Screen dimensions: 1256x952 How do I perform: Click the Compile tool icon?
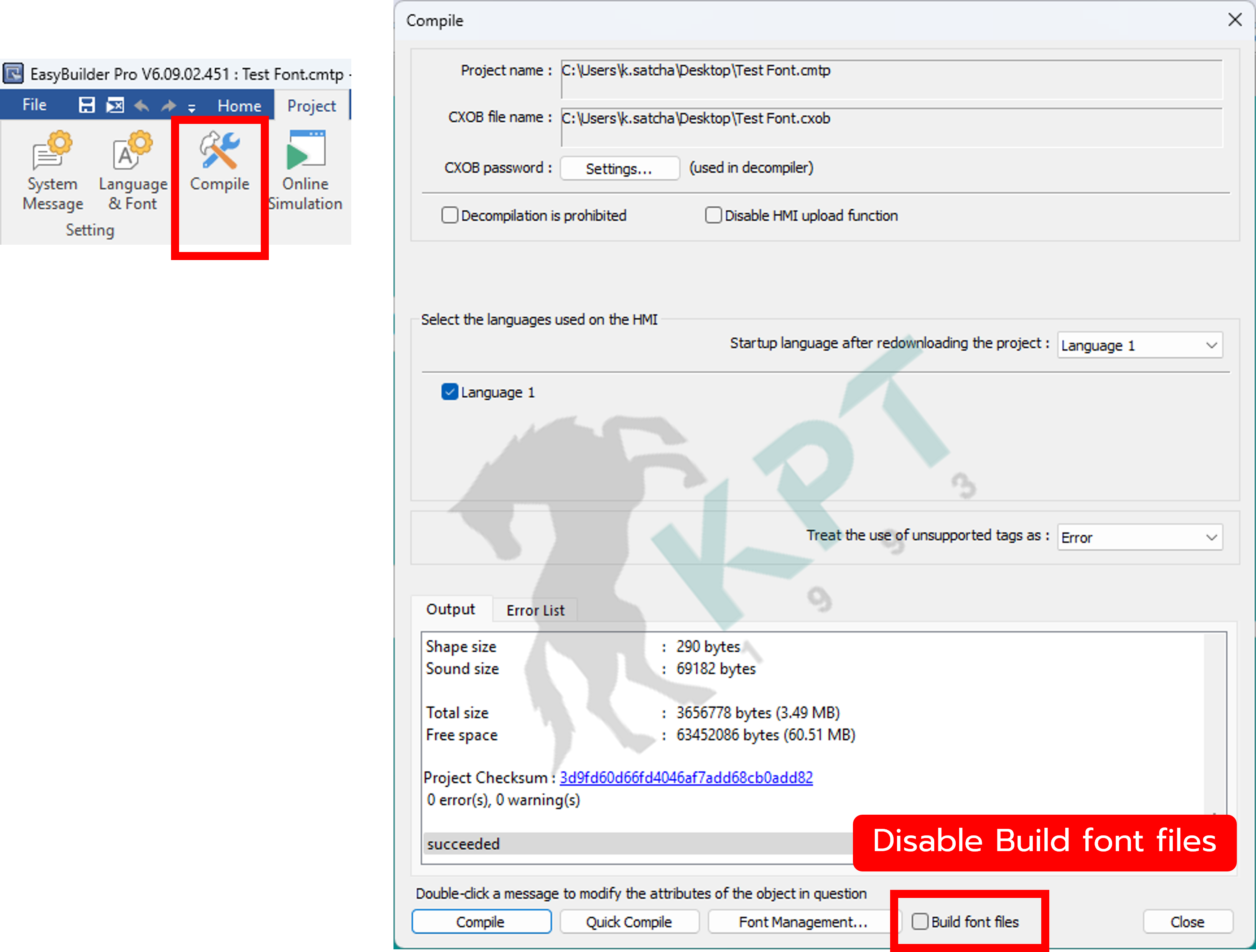[219, 162]
